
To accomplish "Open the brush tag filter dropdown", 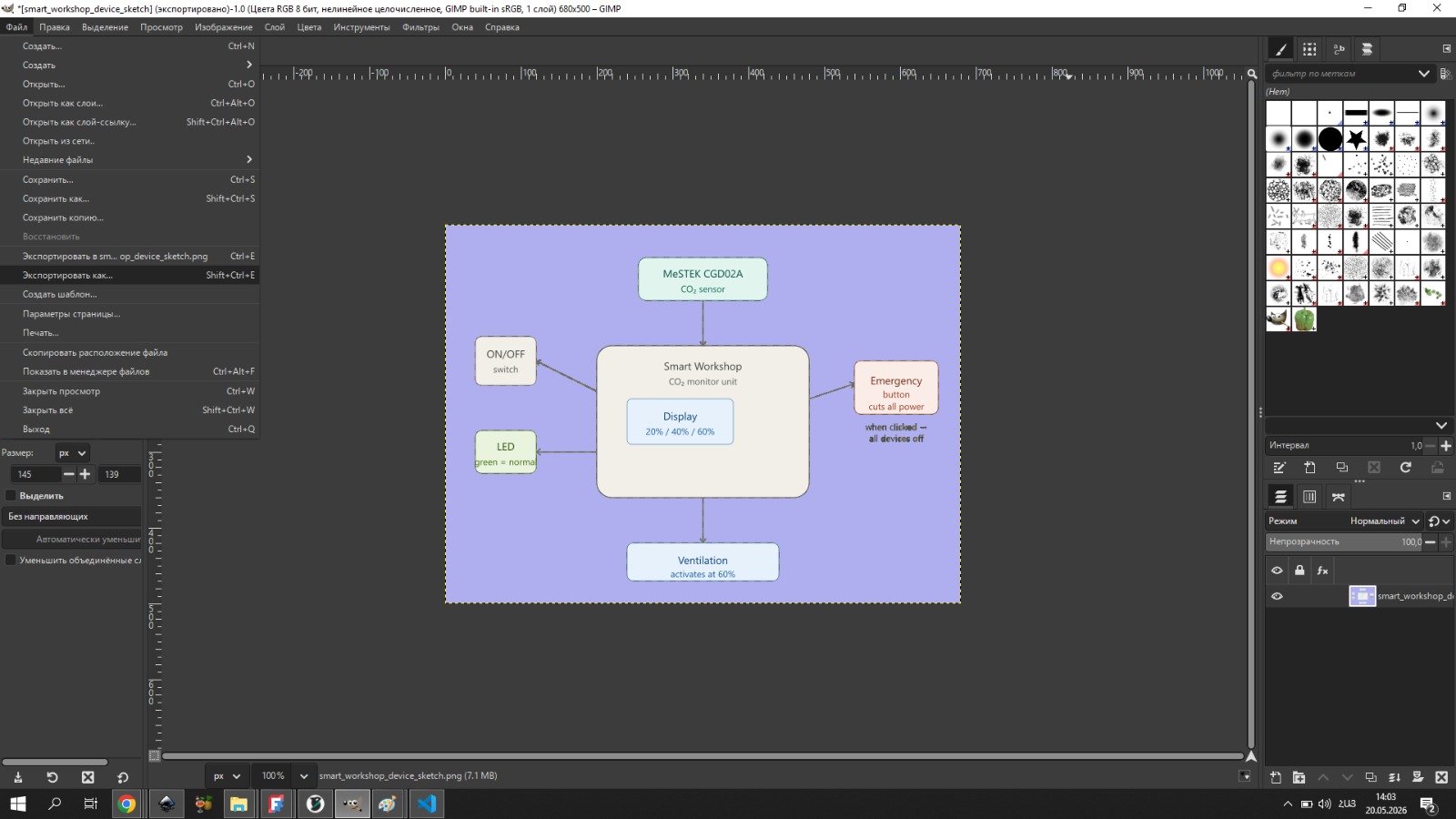I will pos(1423,74).
